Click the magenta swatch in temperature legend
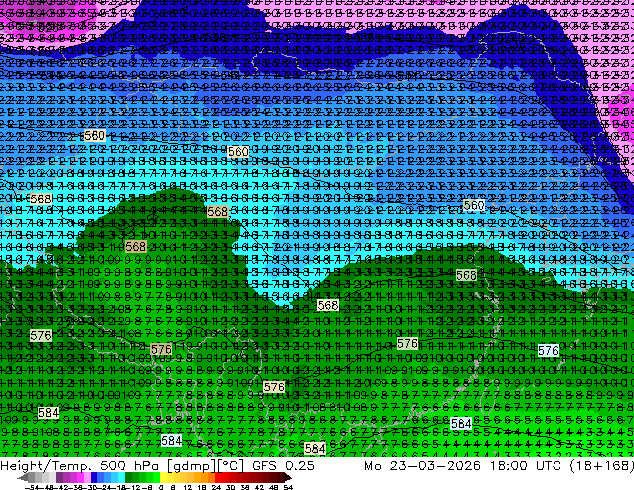The height and width of the screenshot is (490, 634). click(x=80, y=477)
